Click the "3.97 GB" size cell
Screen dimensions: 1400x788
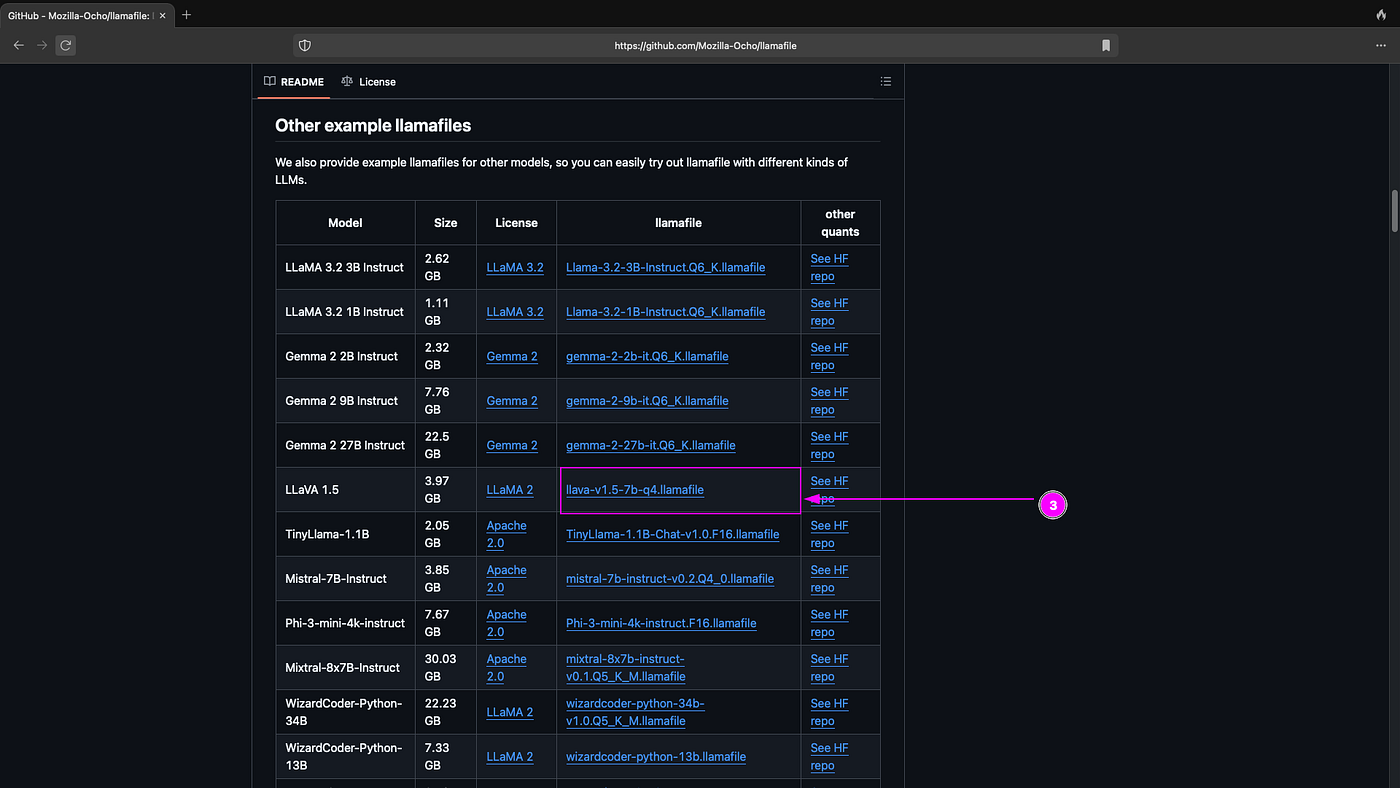click(446, 490)
